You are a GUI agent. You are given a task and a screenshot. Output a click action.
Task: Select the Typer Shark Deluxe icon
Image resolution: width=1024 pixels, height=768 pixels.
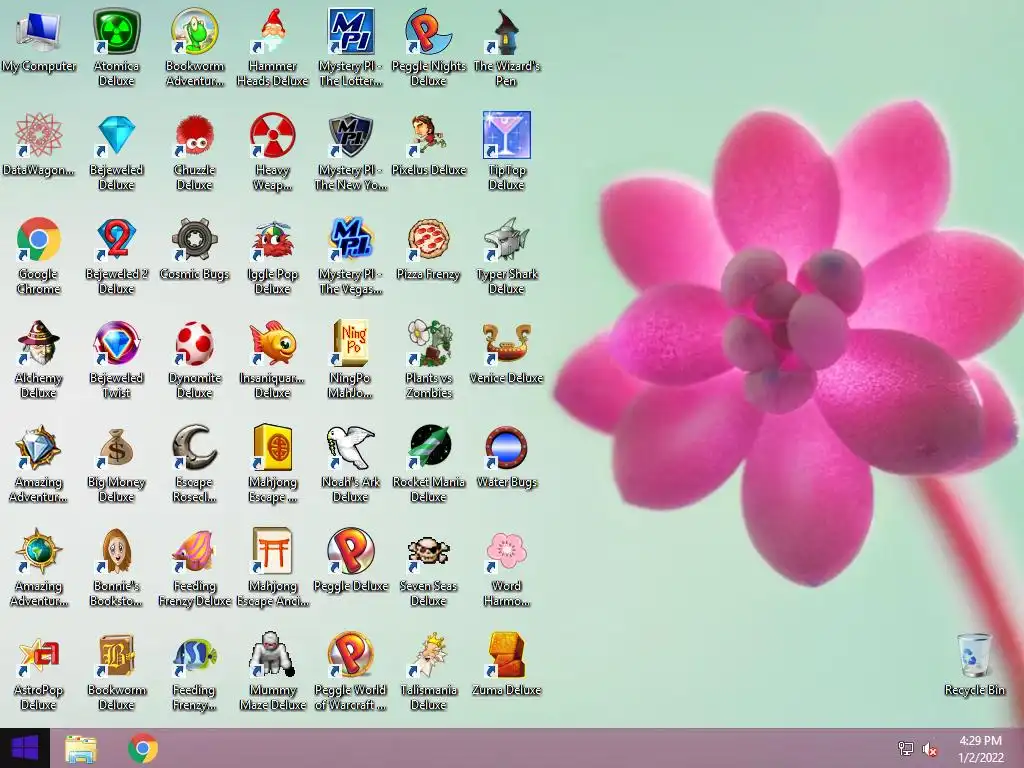coord(507,239)
